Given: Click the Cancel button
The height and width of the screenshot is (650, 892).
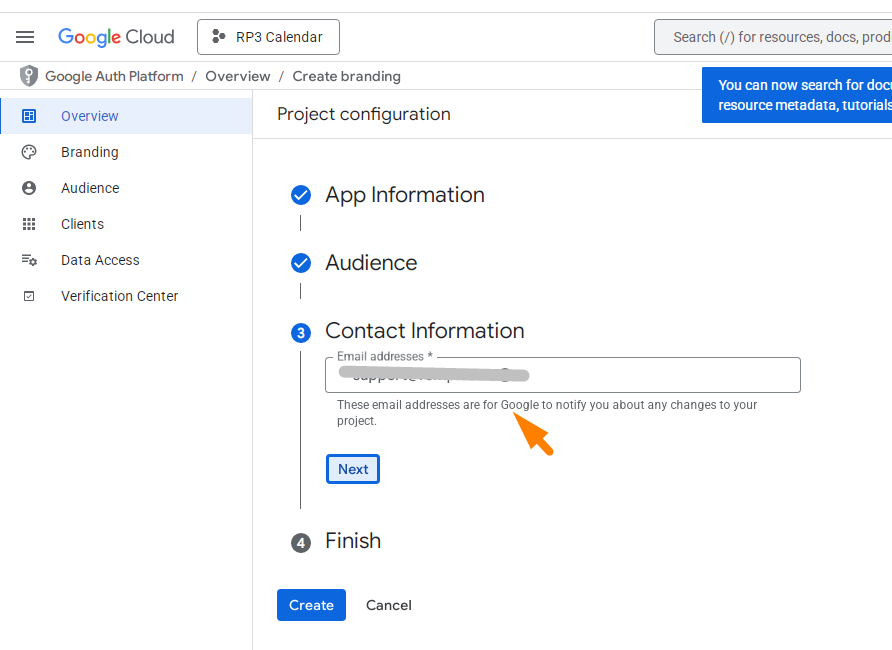Looking at the screenshot, I should pos(389,605).
